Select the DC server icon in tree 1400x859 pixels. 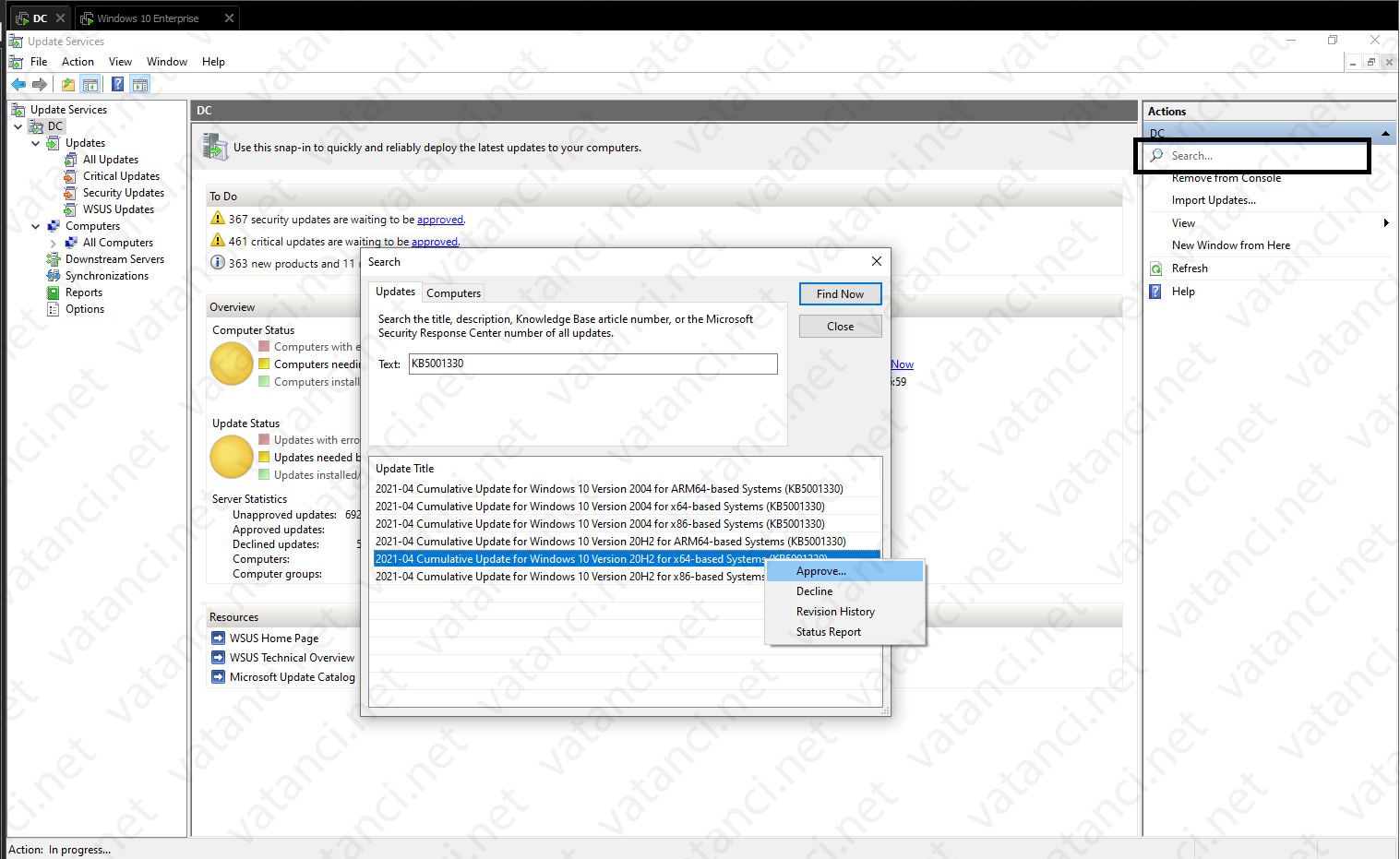click(37, 126)
